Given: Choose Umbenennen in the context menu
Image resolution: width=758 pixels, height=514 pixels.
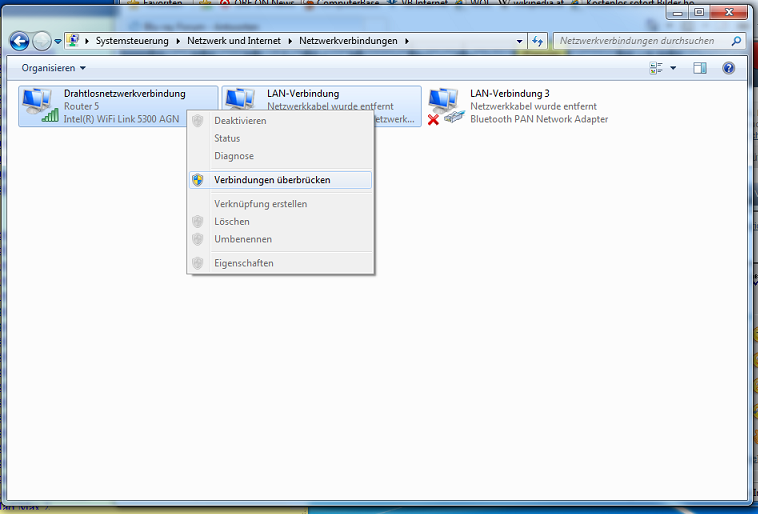Looking at the screenshot, I should [280, 239].
